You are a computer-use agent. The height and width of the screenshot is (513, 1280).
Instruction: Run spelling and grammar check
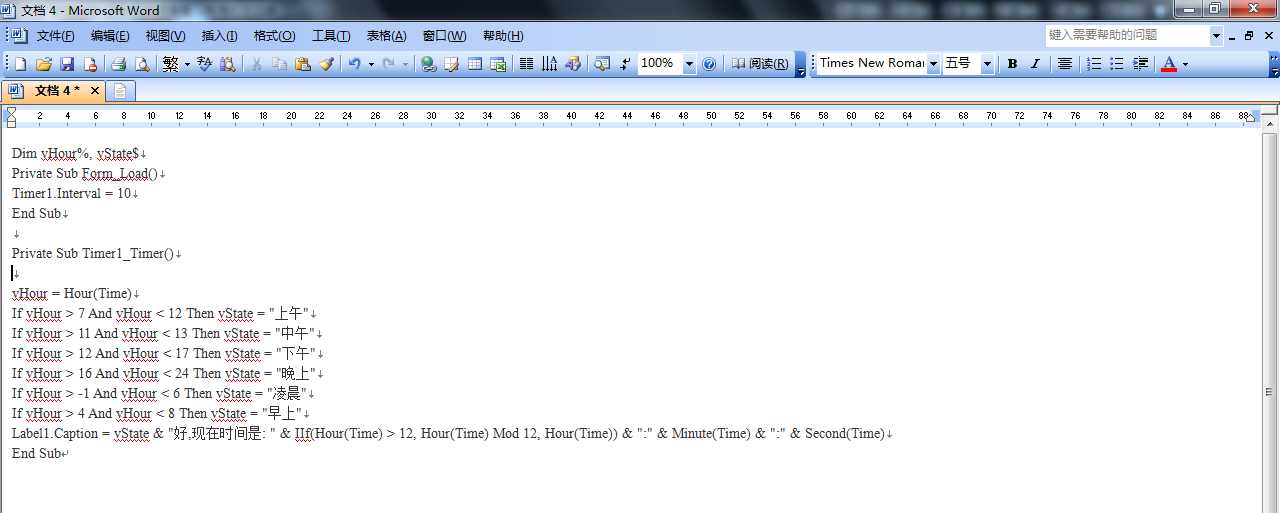click(x=205, y=63)
